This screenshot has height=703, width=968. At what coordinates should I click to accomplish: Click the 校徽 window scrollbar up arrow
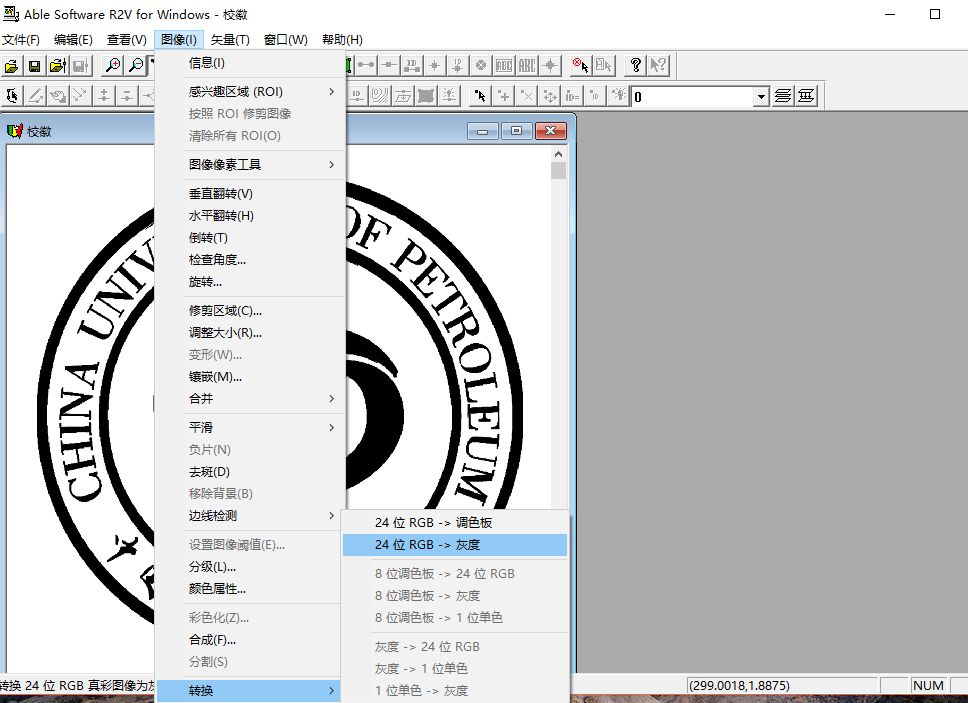click(559, 154)
